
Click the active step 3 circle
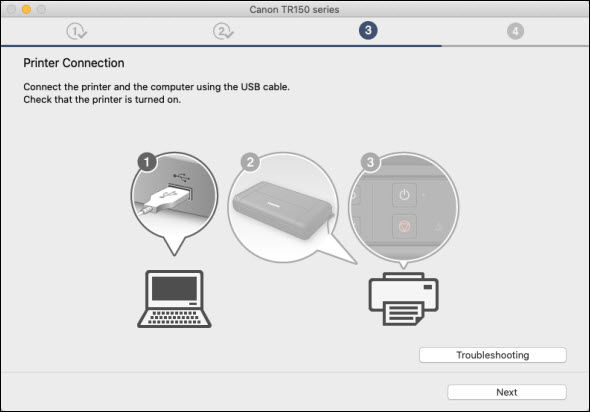[x=368, y=30]
